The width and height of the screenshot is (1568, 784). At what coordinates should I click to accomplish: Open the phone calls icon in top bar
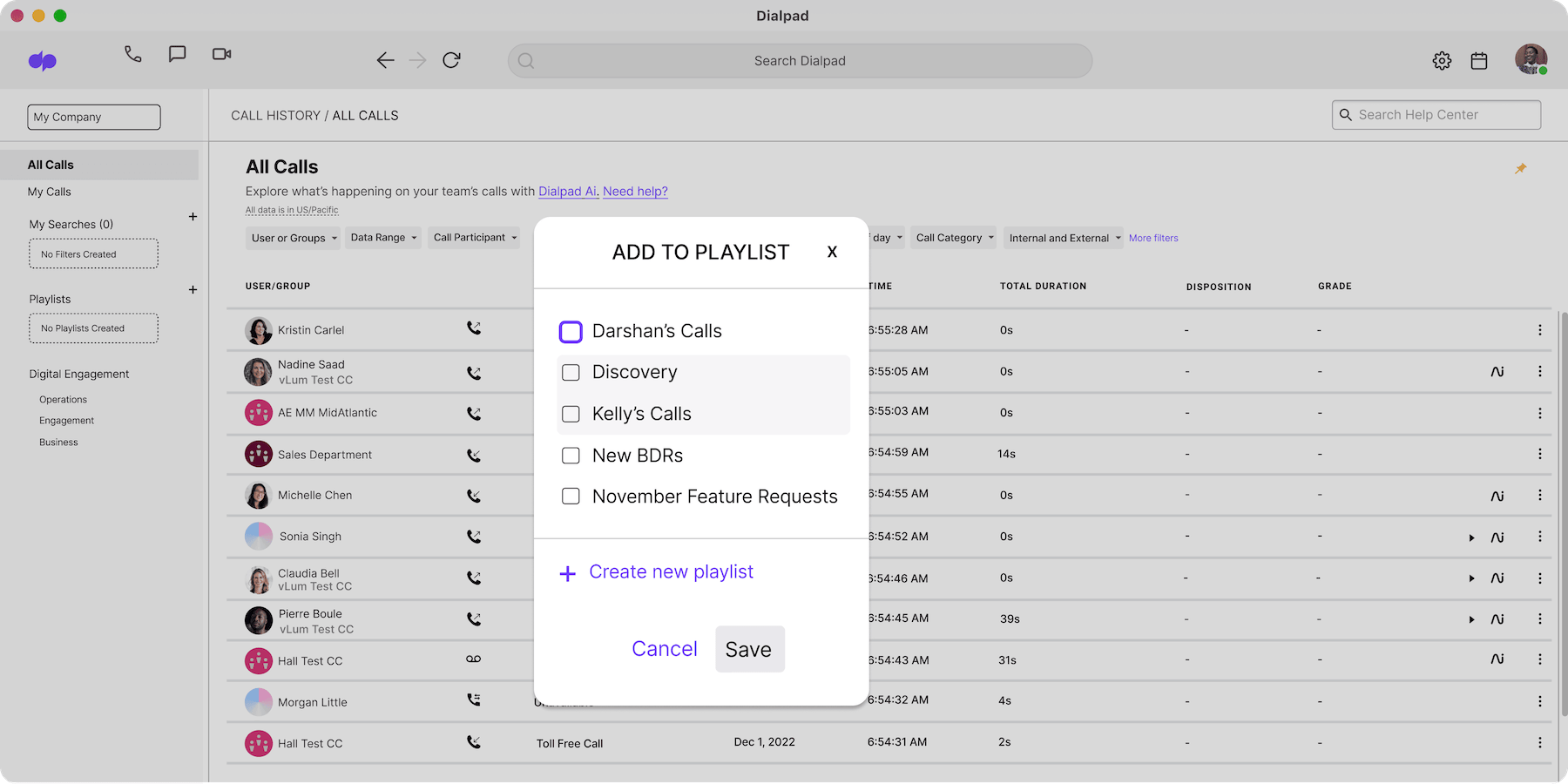132,54
